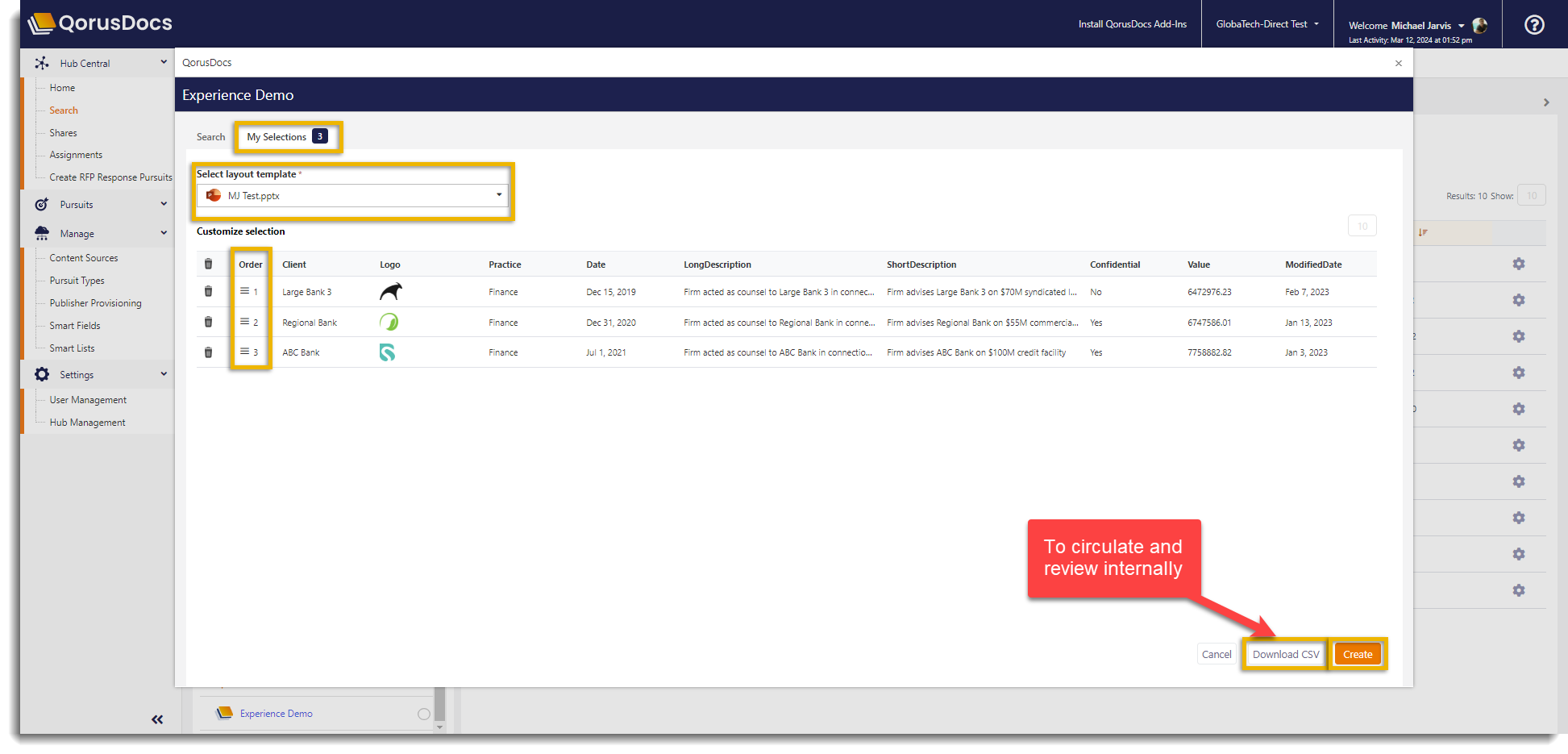
Task: Click the Value column header
Action: click(x=1199, y=265)
